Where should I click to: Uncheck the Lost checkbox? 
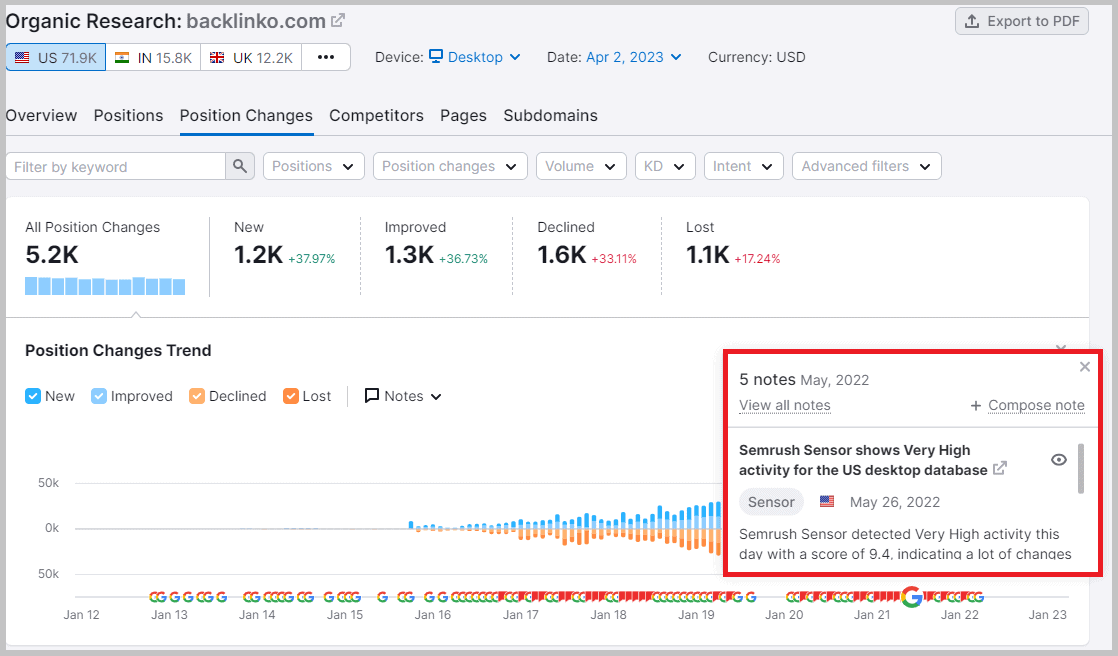[x=291, y=396]
